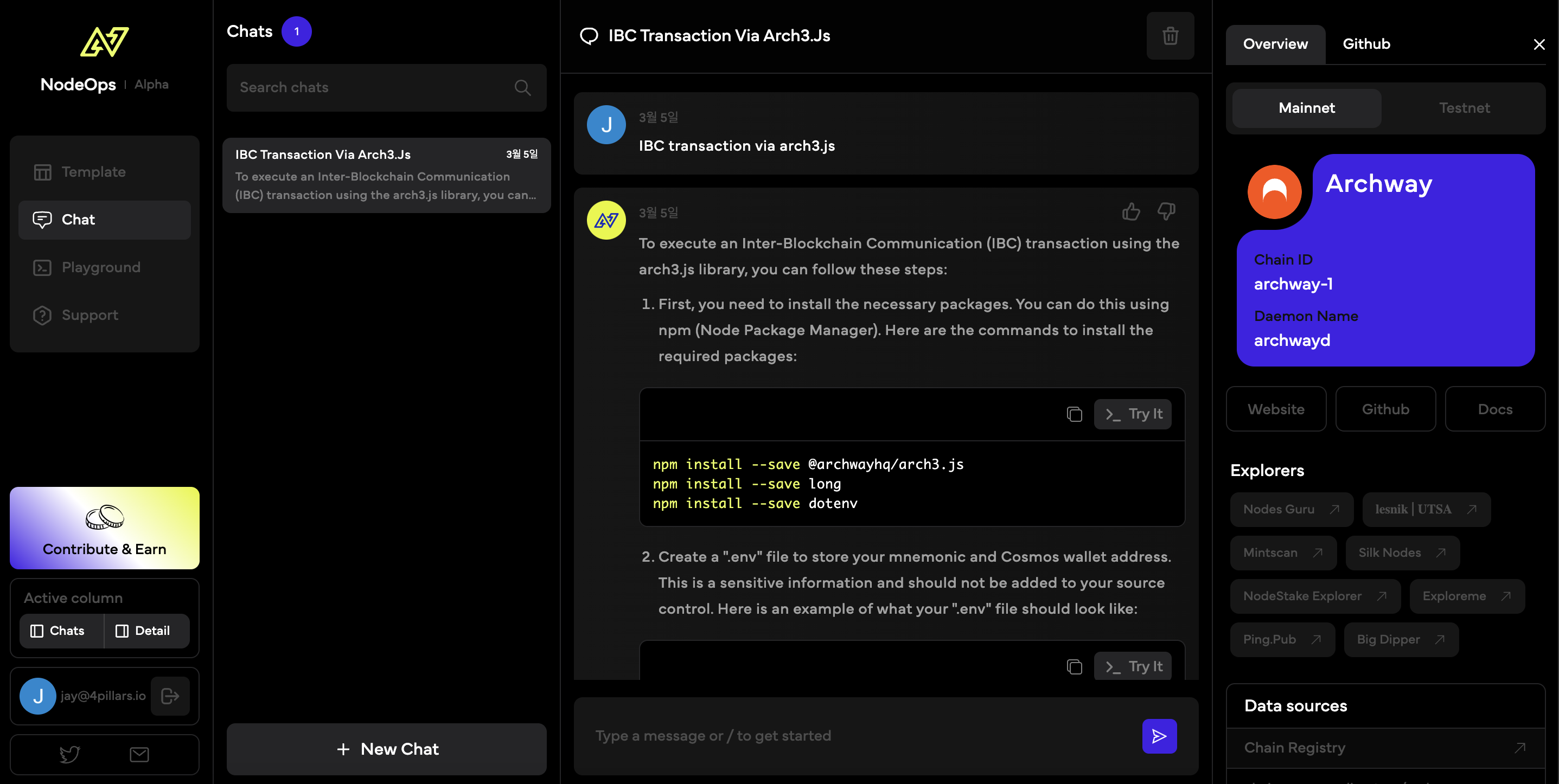Send message with the arrow button

[x=1159, y=736]
